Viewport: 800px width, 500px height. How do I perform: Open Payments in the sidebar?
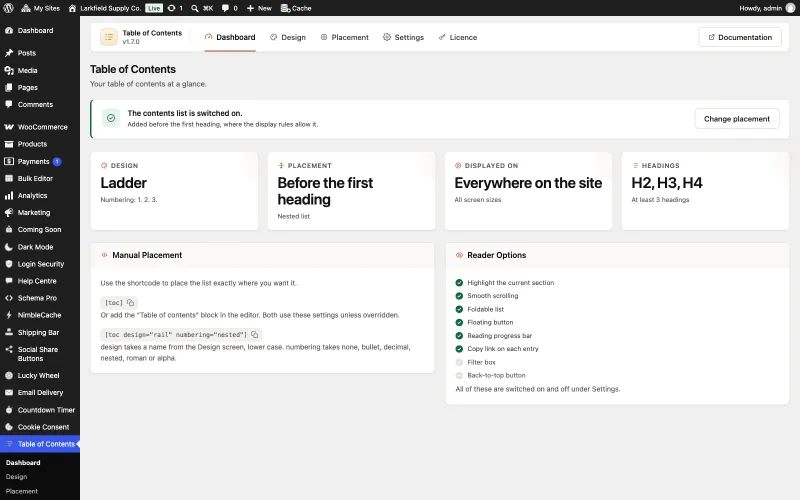(x=40, y=161)
